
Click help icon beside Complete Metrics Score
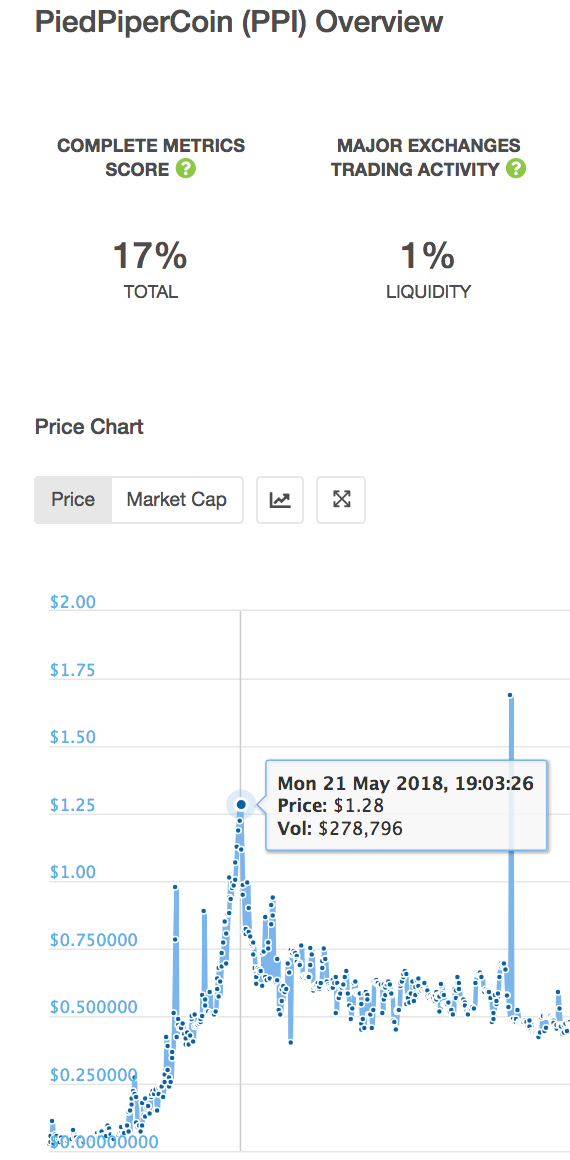187,169
